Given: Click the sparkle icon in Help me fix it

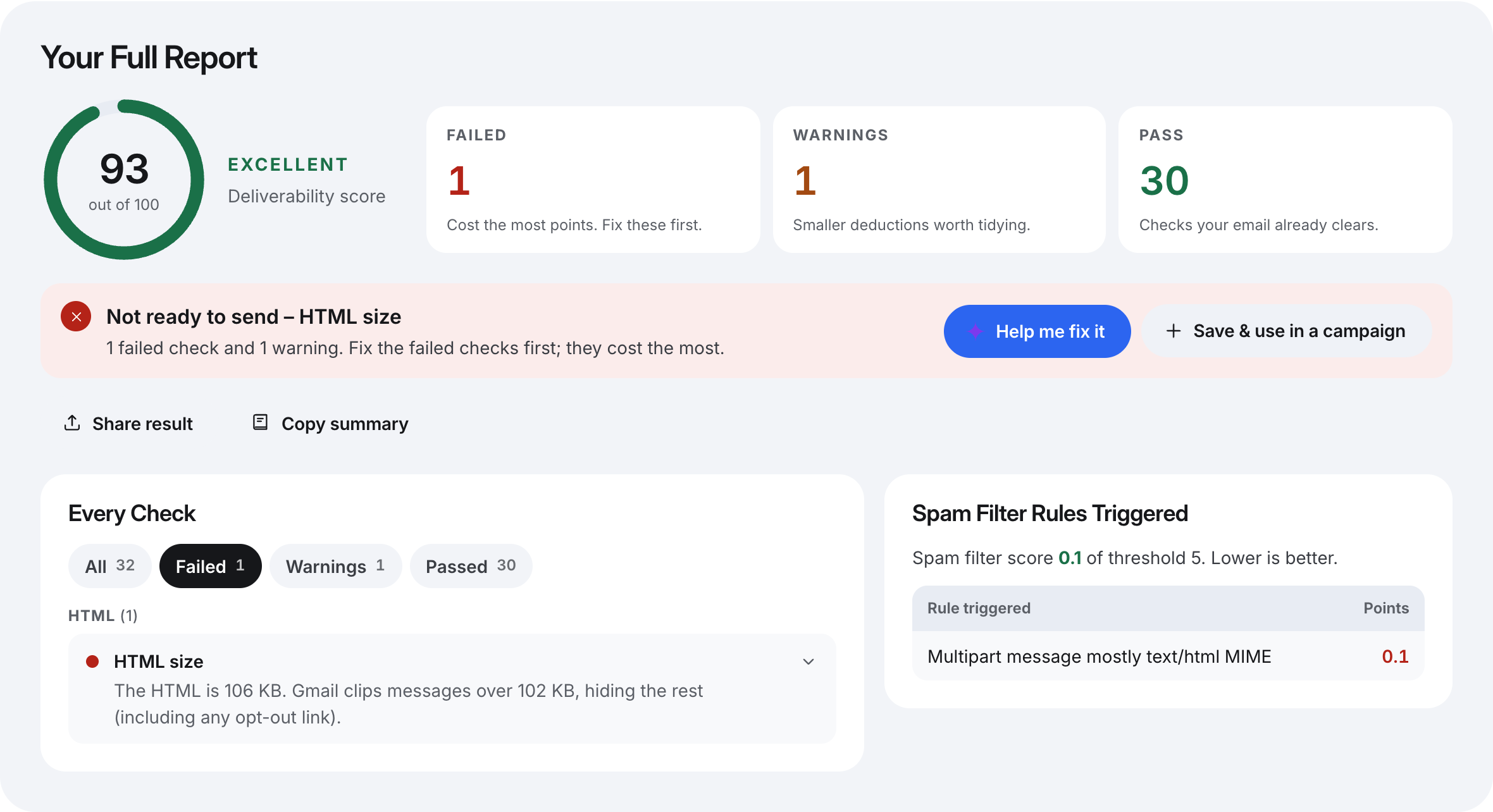Looking at the screenshot, I should (x=976, y=331).
